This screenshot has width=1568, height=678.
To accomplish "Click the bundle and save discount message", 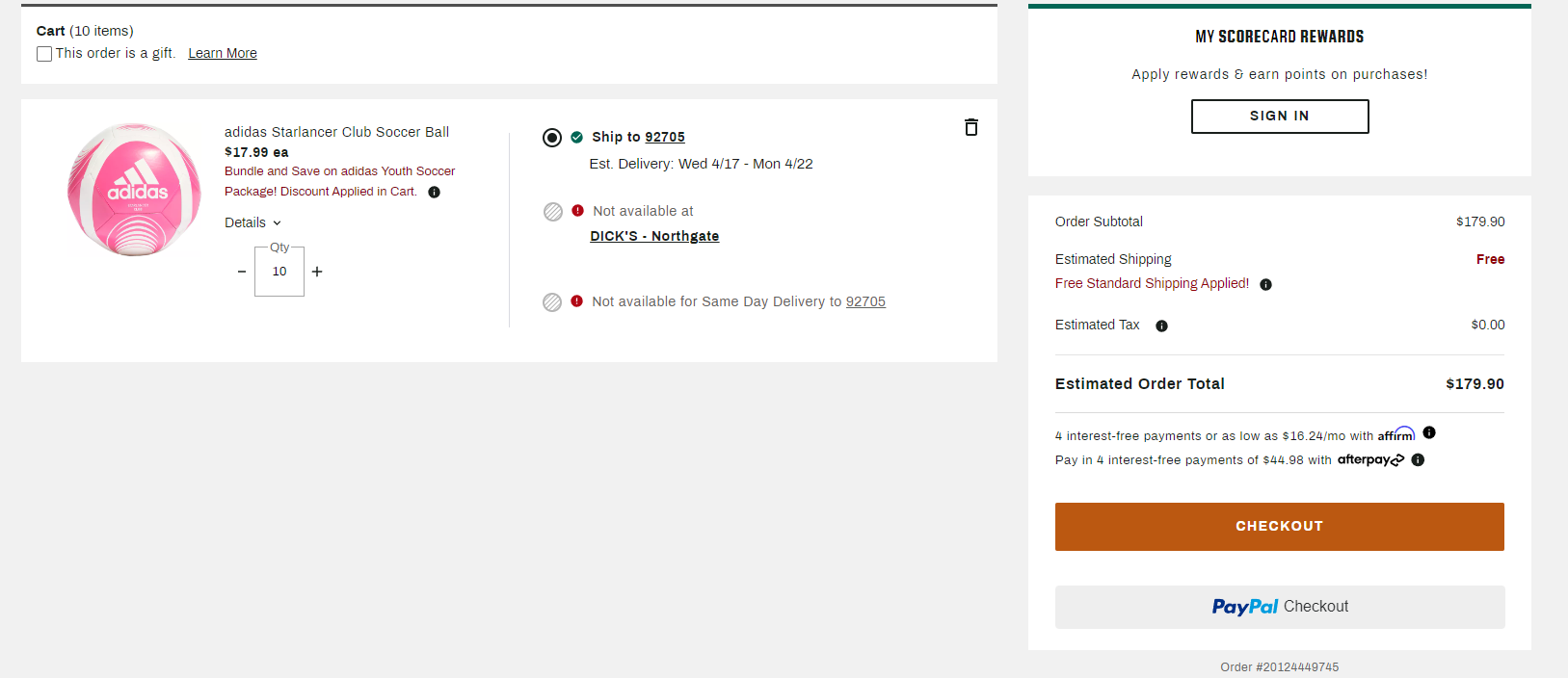I will (339, 181).
